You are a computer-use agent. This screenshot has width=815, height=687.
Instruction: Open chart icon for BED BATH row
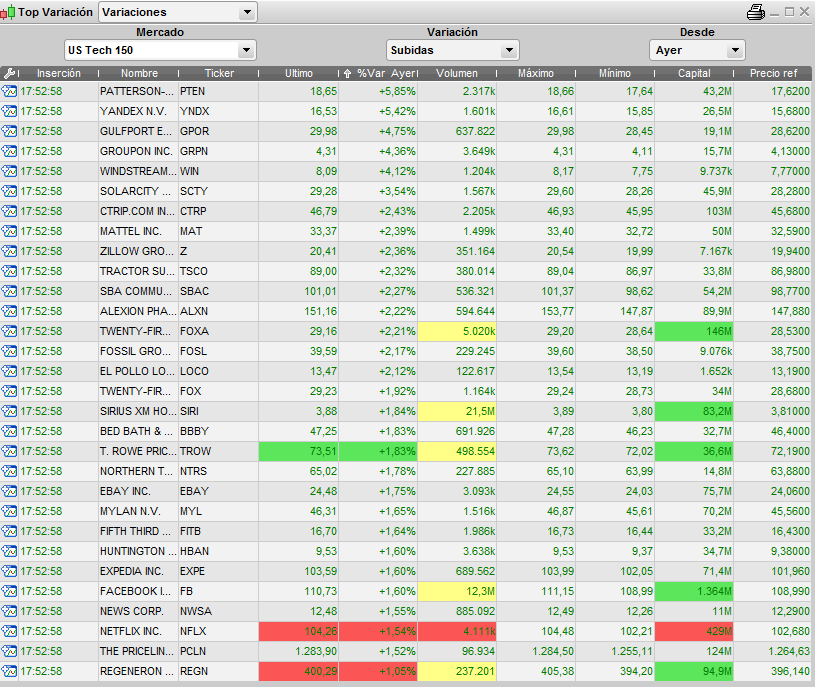click(9, 431)
